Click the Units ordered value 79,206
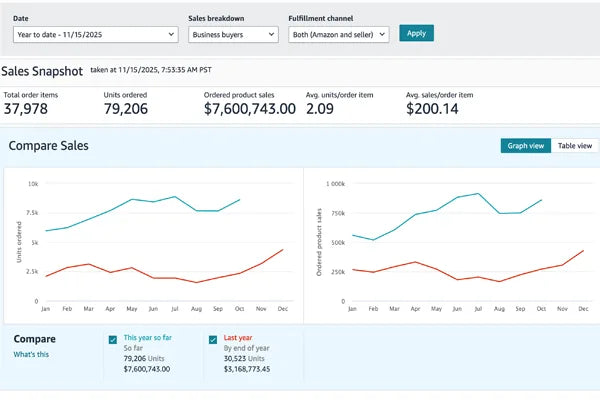 point(126,109)
